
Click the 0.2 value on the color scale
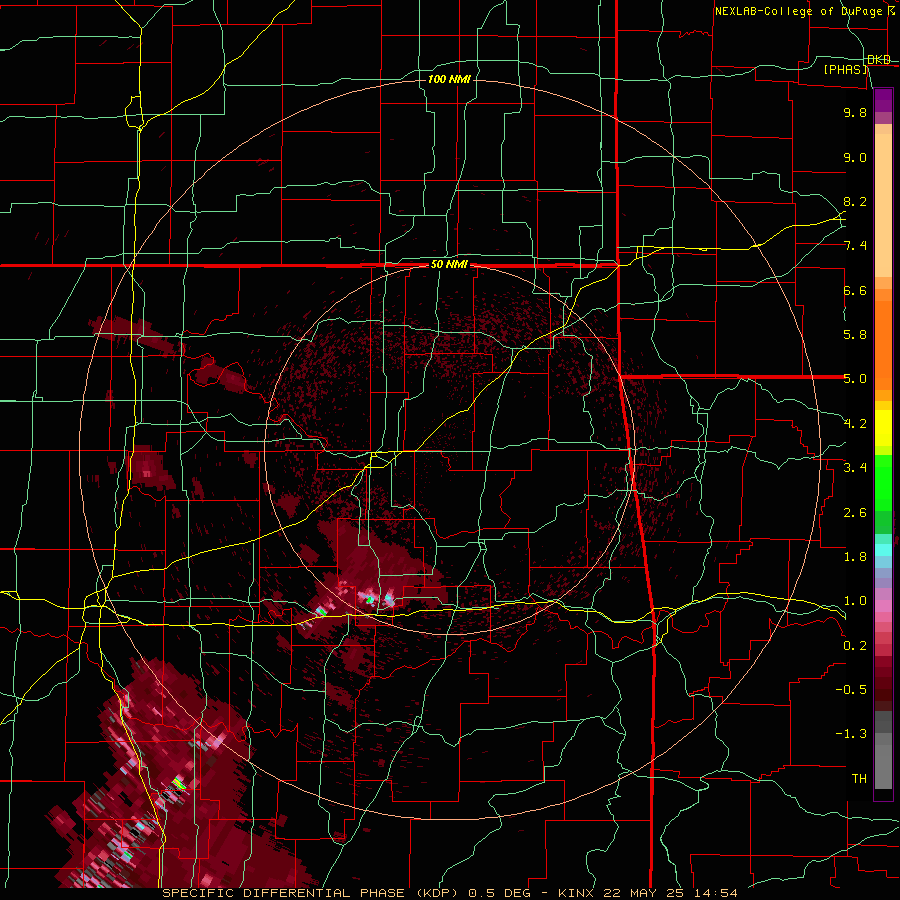[855, 646]
